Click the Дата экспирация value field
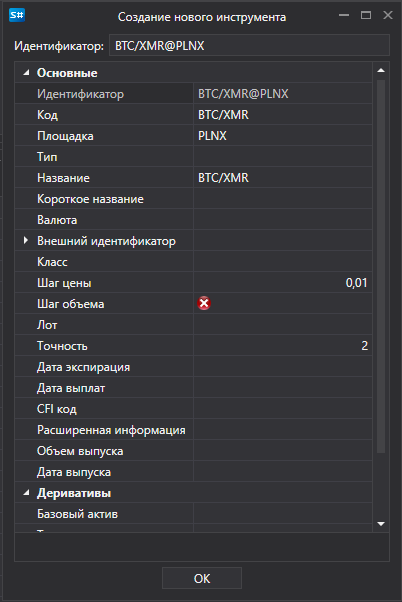The width and height of the screenshot is (402, 602). [283, 367]
